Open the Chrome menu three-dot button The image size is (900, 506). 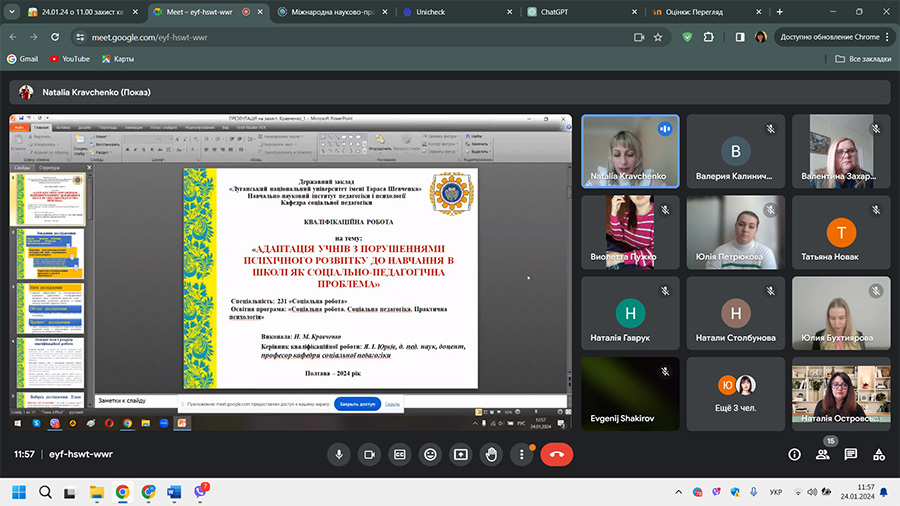(x=889, y=37)
